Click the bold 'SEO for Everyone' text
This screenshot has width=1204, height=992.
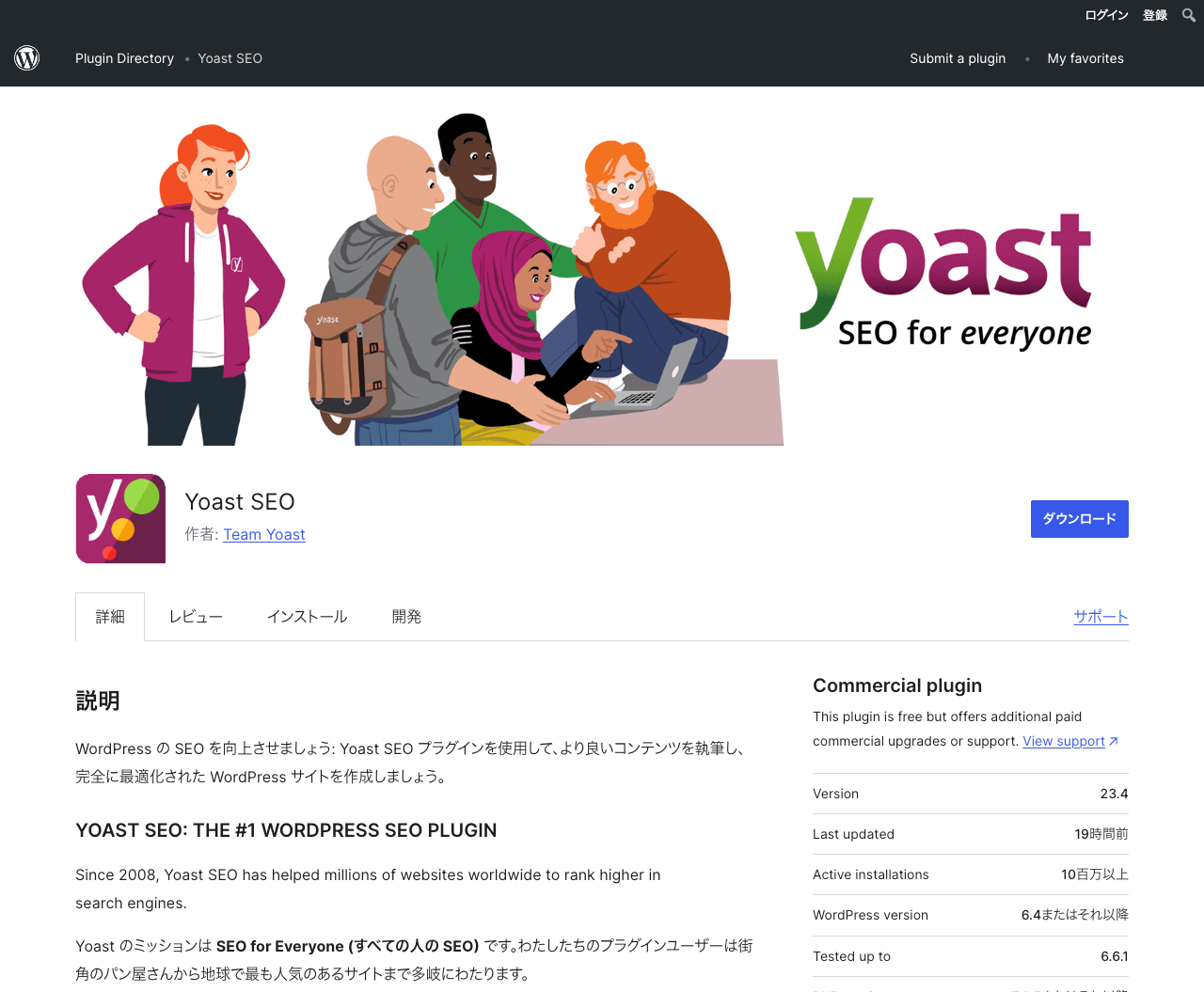pyautogui.click(x=347, y=946)
